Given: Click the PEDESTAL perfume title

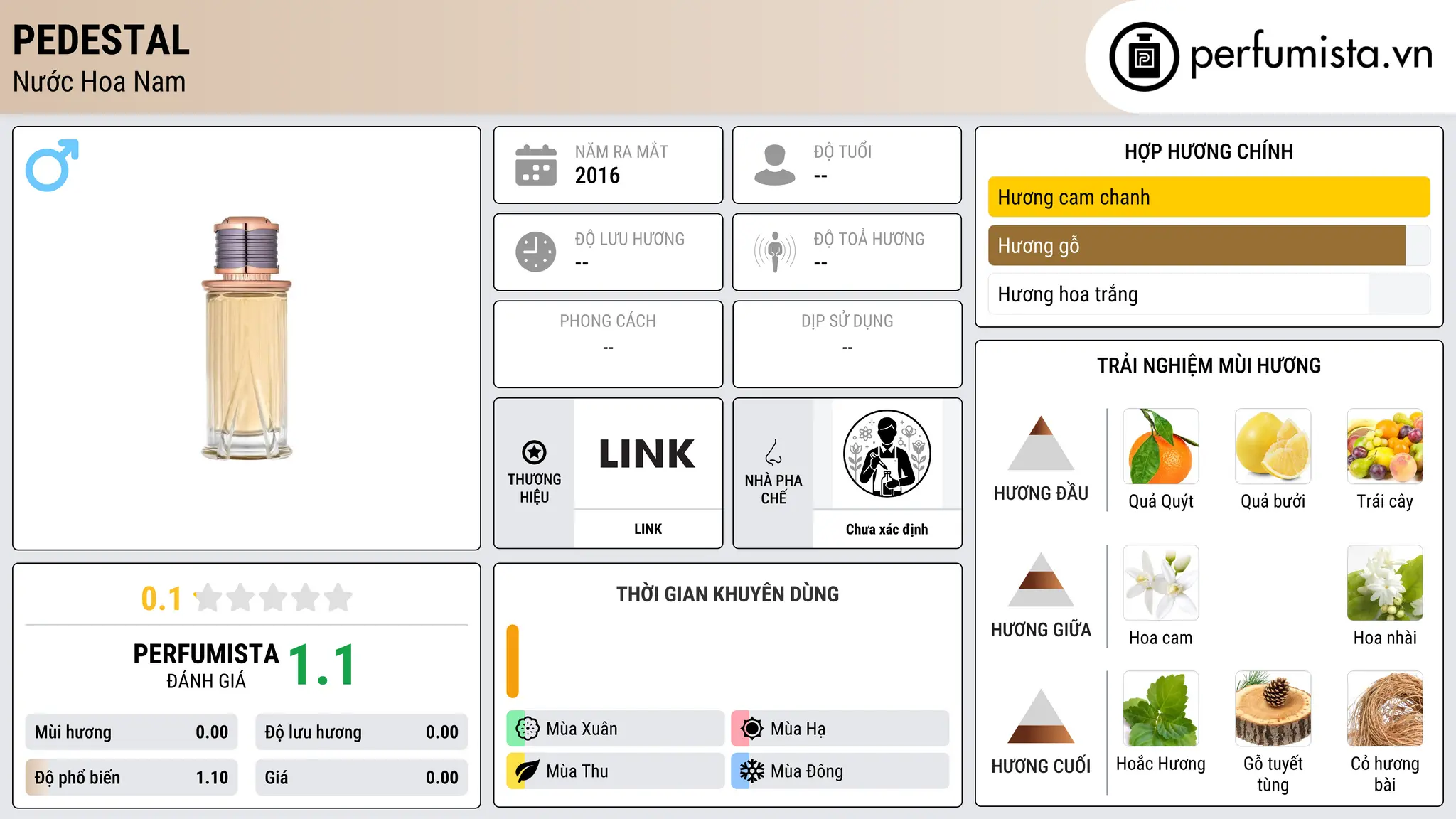Looking at the screenshot, I should (x=101, y=40).
